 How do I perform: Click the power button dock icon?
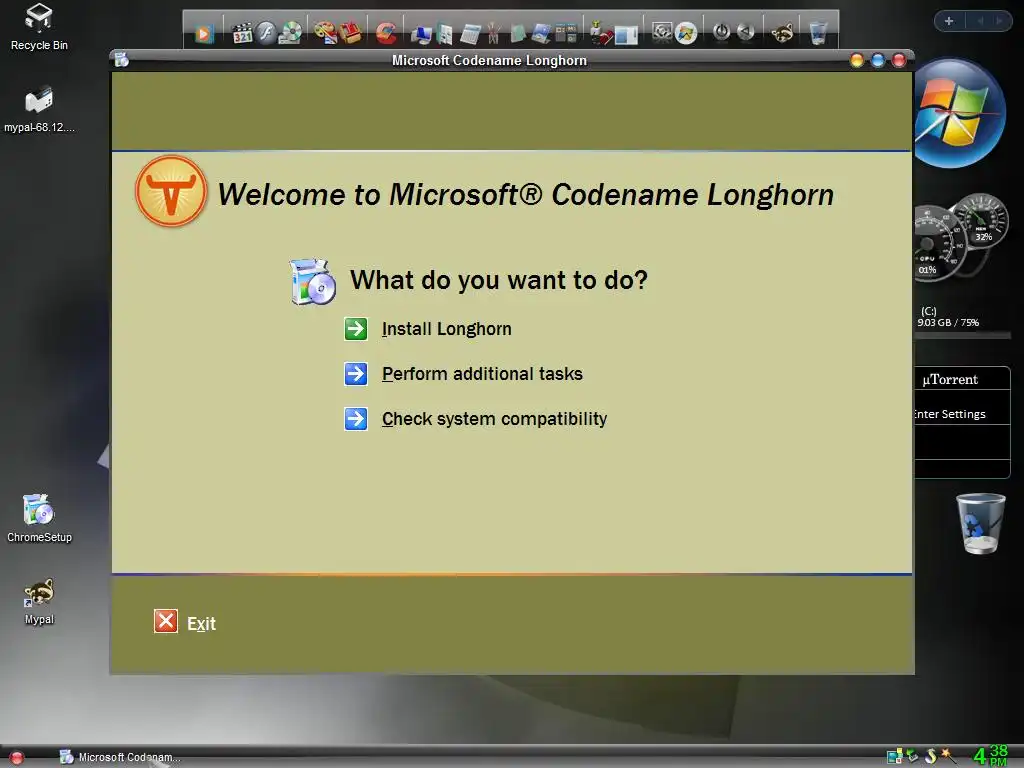[x=722, y=31]
